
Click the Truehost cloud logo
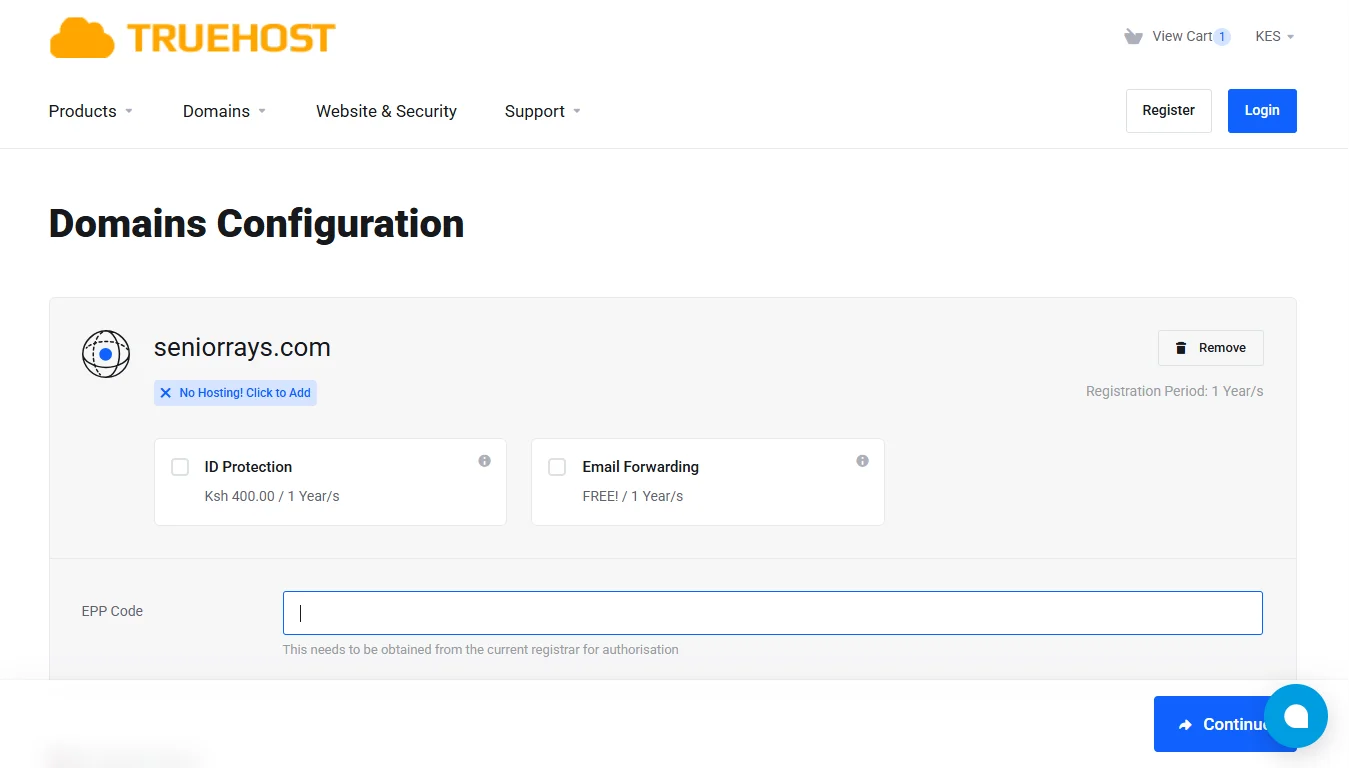click(x=192, y=38)
